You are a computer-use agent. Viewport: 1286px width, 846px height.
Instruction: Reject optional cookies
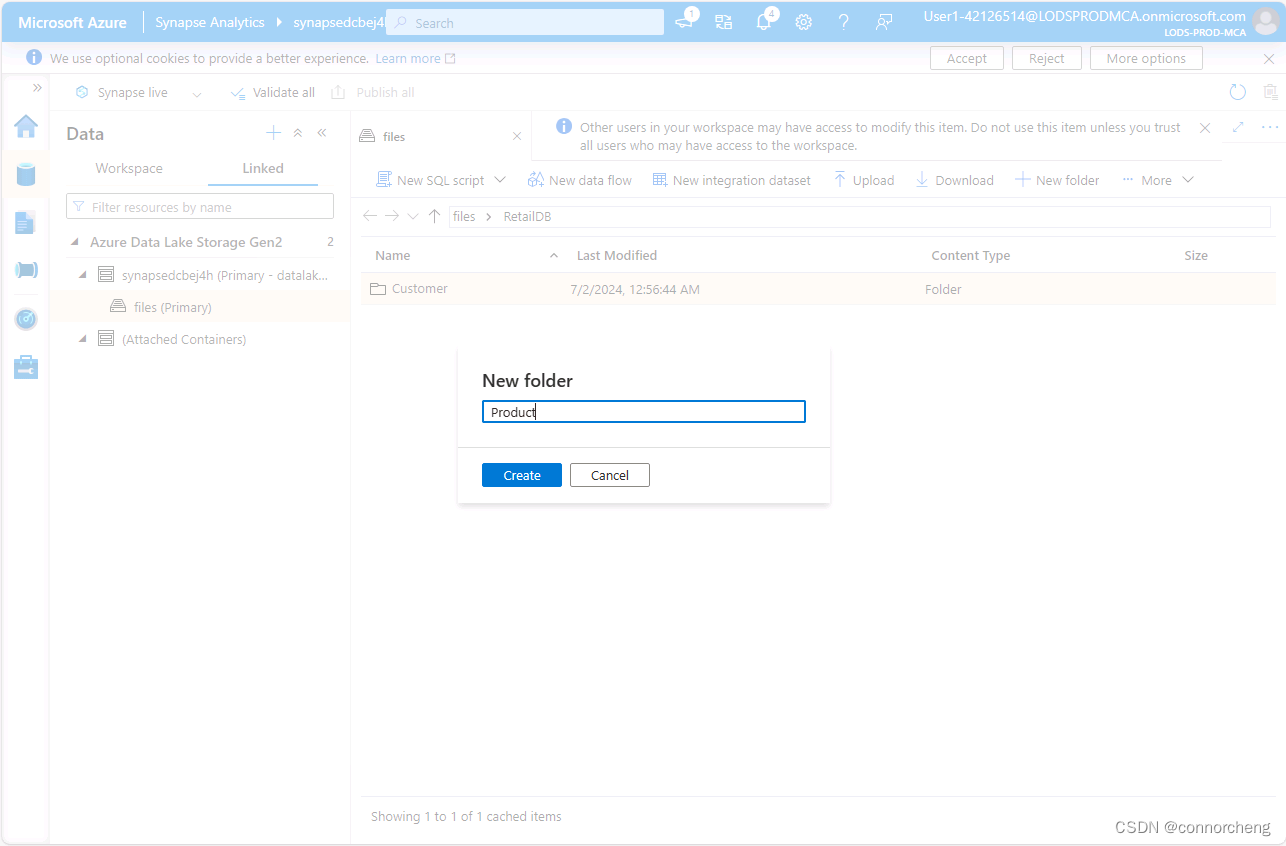click(x=1047, y=58)
